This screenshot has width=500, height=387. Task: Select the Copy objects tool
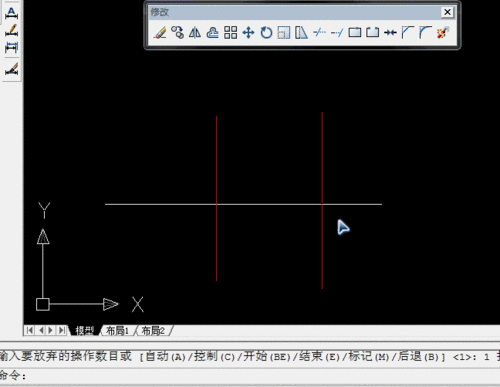(x=177, y=33)
